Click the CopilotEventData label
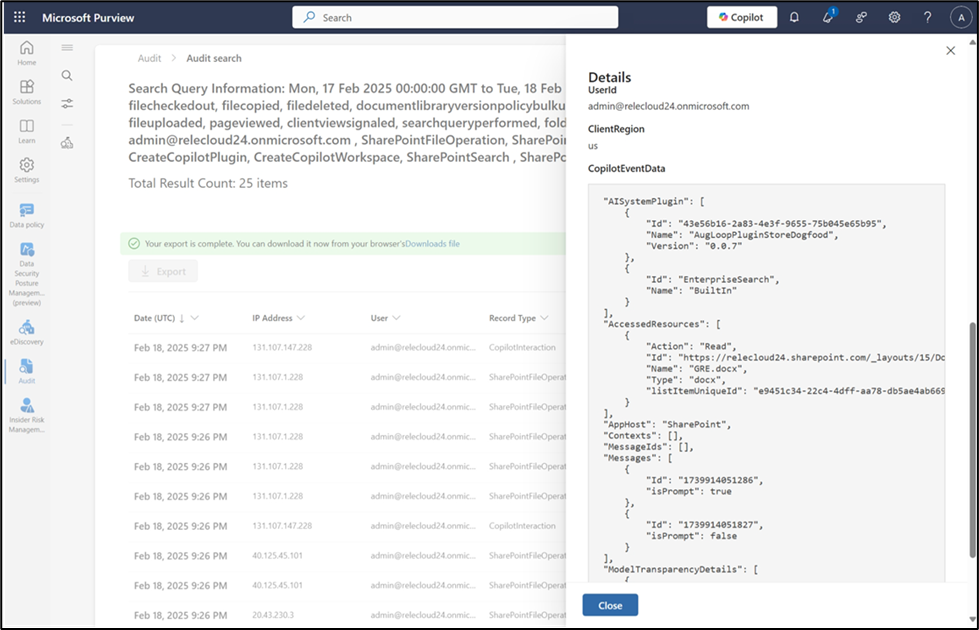979x630 pixels. coord(626,168)
